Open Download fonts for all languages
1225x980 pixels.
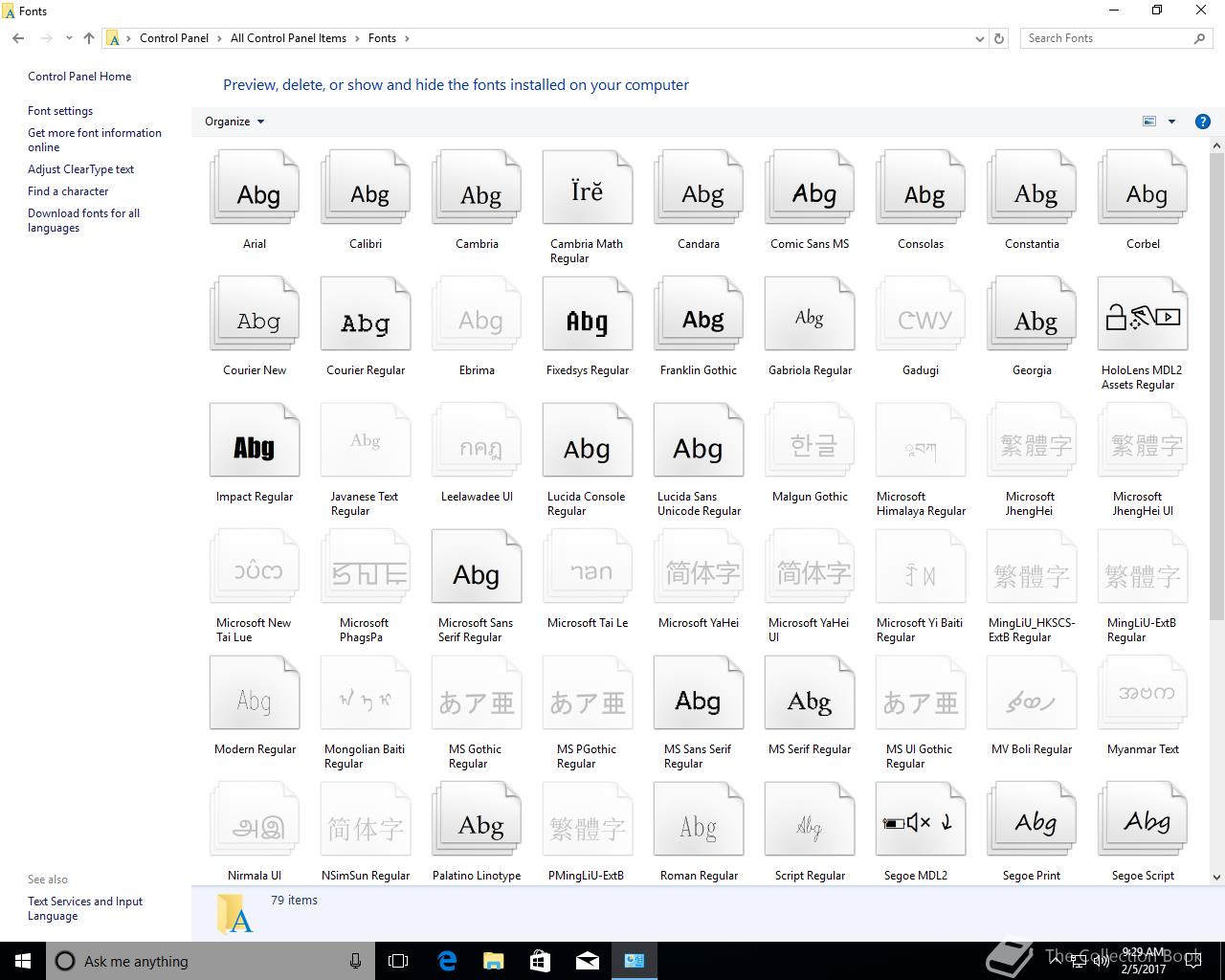83,220
